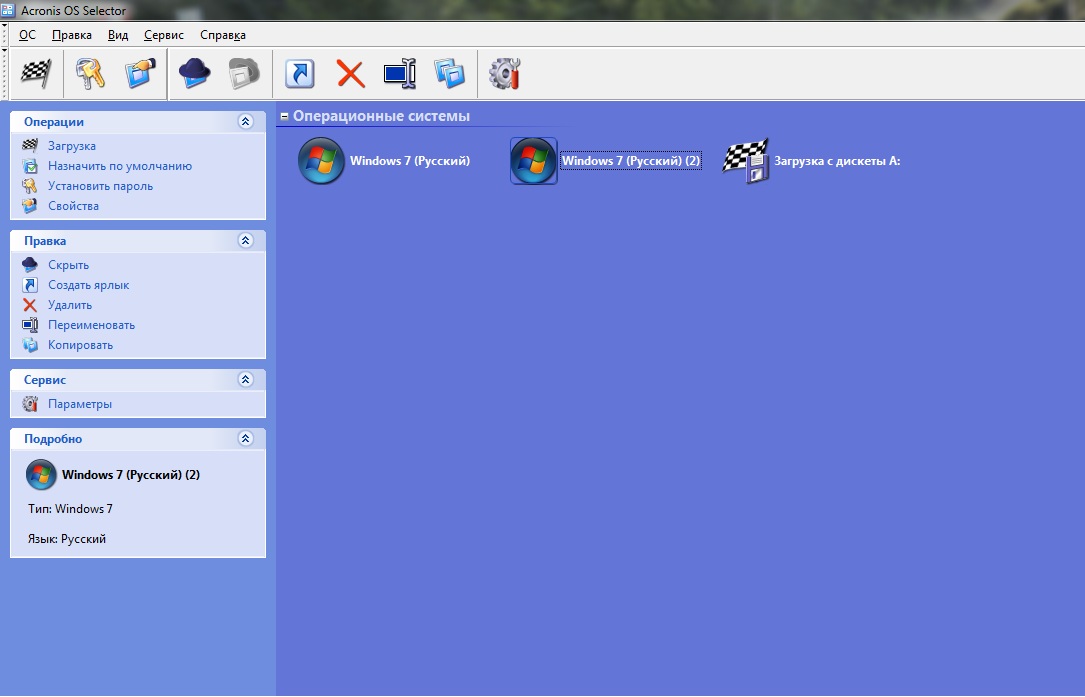Click the Назначить по умолчанию link
This screenshot has width=1085, height=697.
coord(120,166)
